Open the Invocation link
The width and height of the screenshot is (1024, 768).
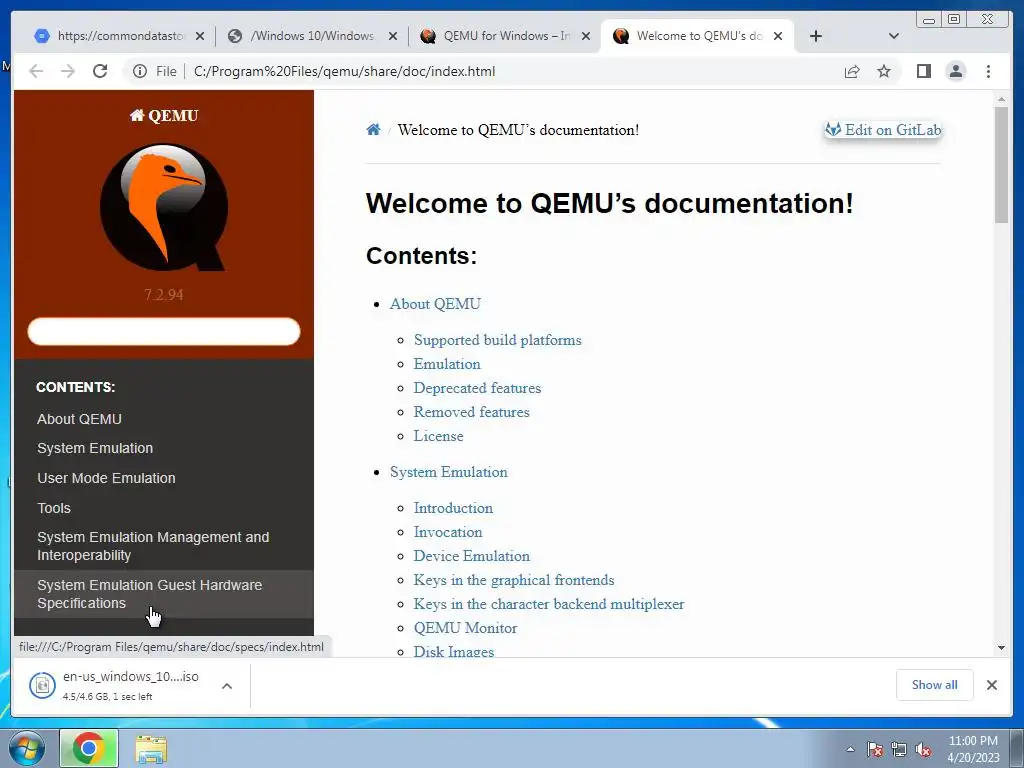(448, 532)
